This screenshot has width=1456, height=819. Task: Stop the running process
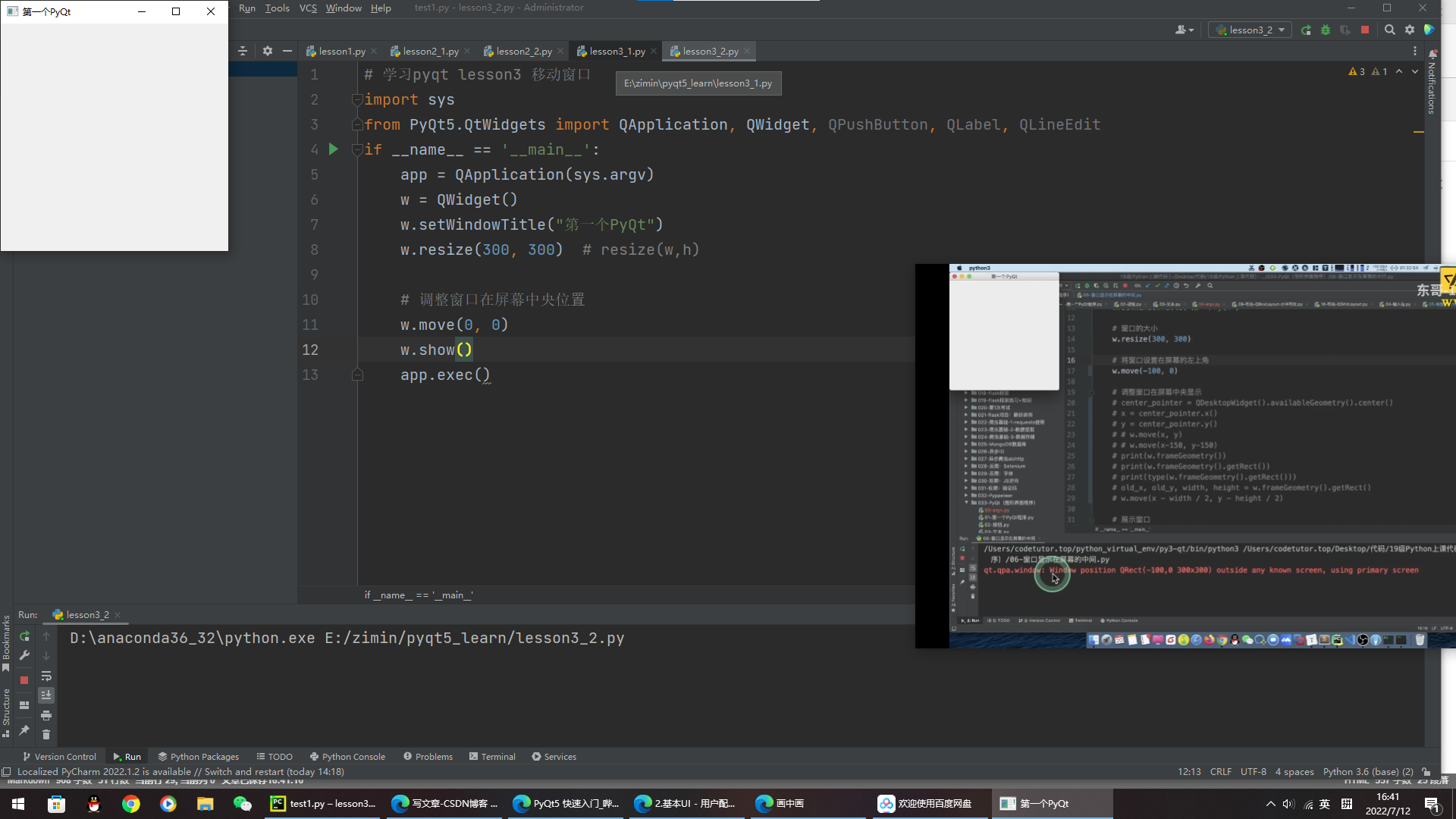pos(1365,30)
